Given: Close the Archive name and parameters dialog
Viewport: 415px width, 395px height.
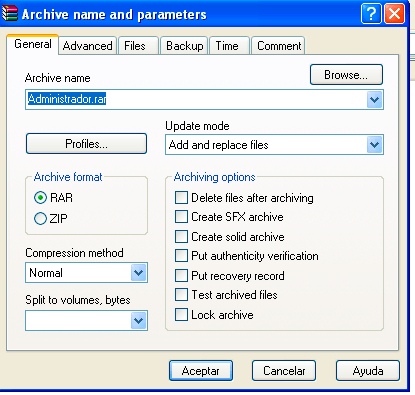Looking at the screenshot, I should (395, 14).
